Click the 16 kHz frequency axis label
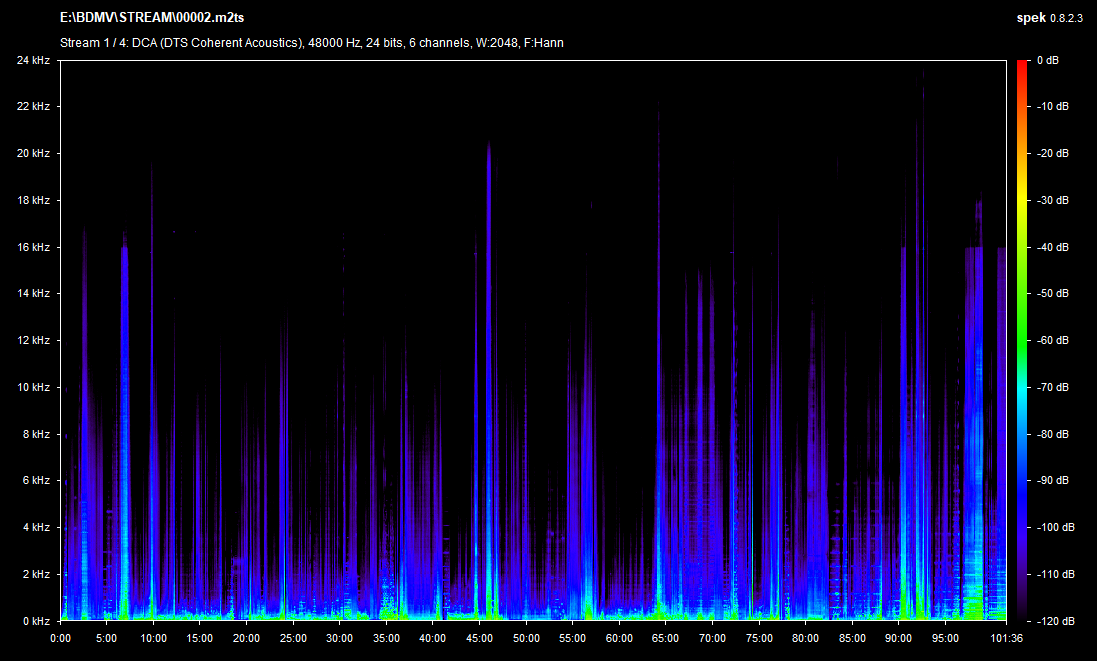 pos(33,247)
